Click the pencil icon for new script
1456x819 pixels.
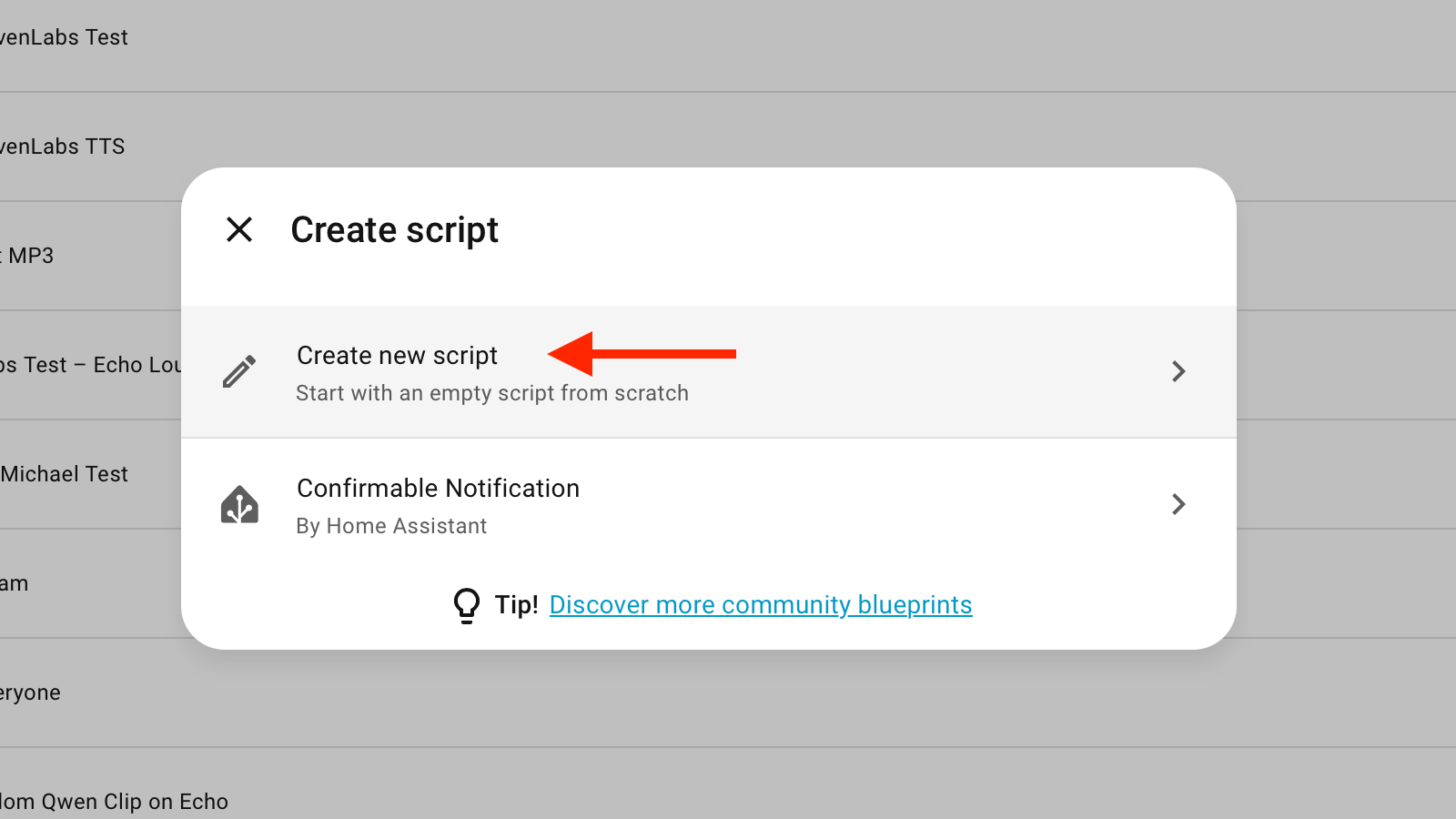point(239,371)
